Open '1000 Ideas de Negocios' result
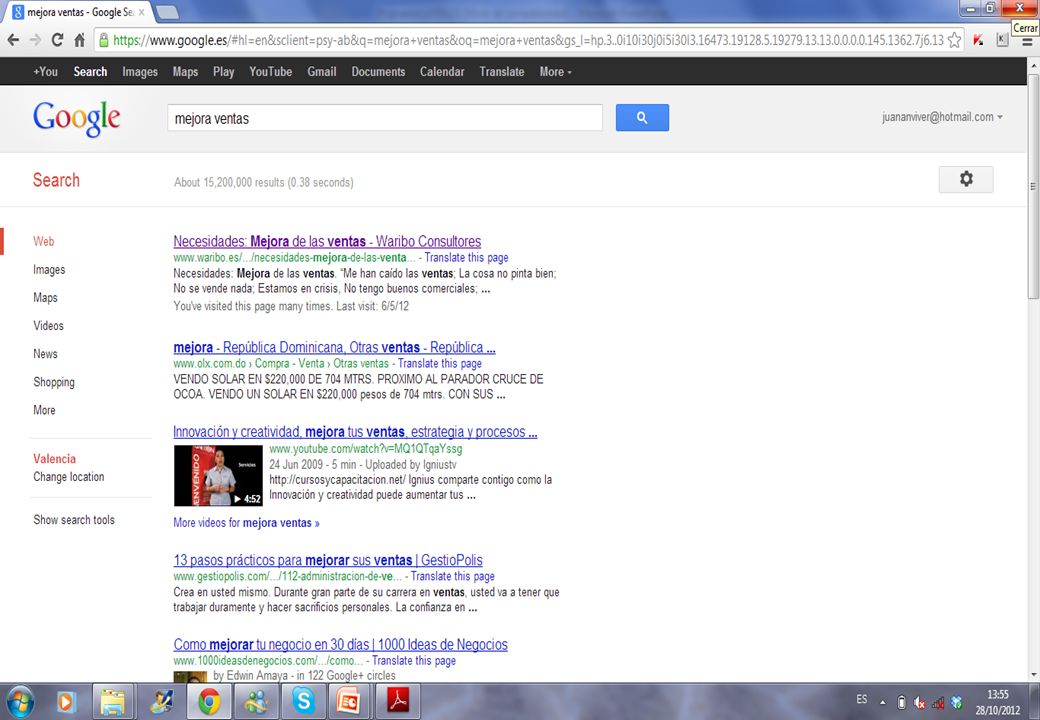Screen dimensions: 1040x720 (x=340, y=644)
